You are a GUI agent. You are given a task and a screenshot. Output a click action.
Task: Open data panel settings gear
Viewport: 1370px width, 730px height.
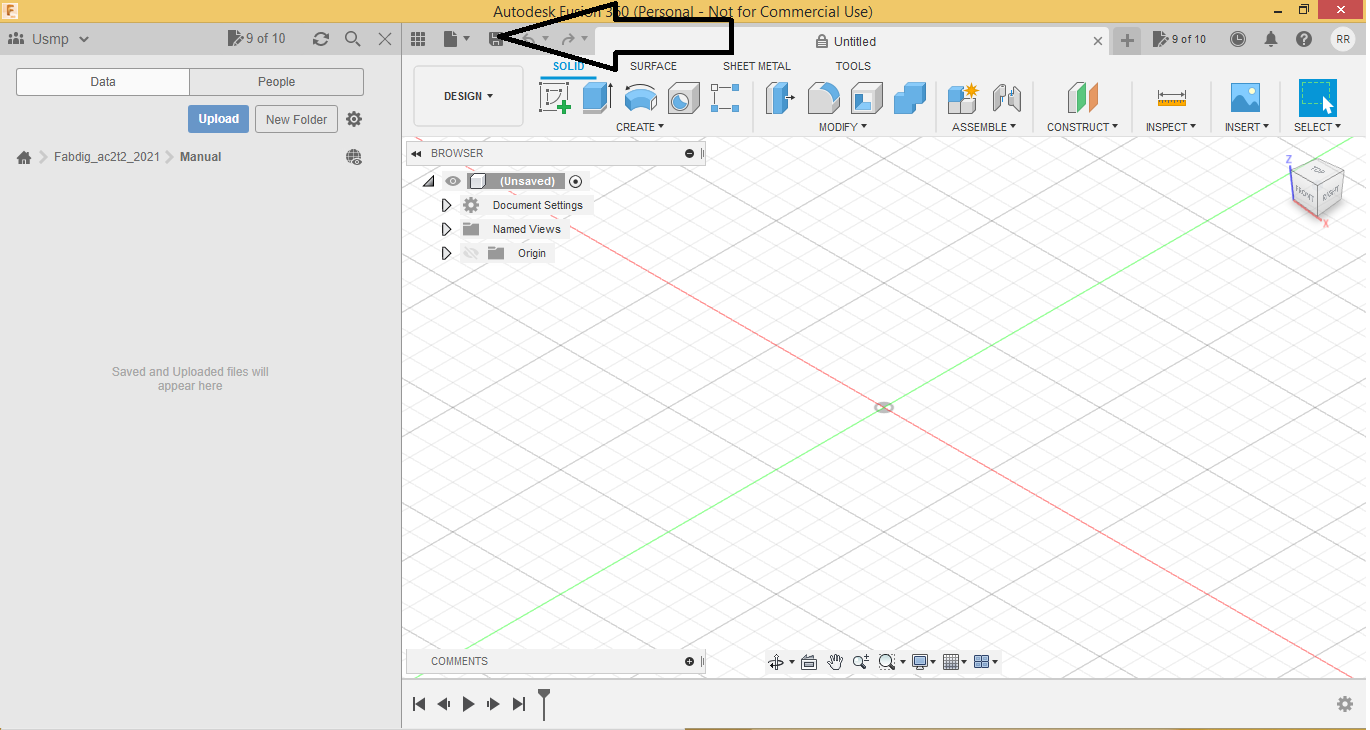pyautogui.click(x=354, y=119)
